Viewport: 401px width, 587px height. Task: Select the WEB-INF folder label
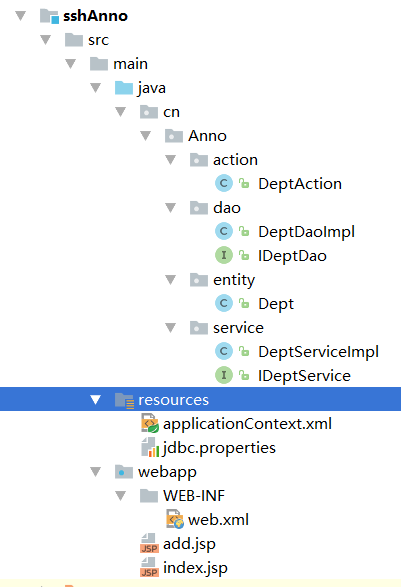pos(194,496)
